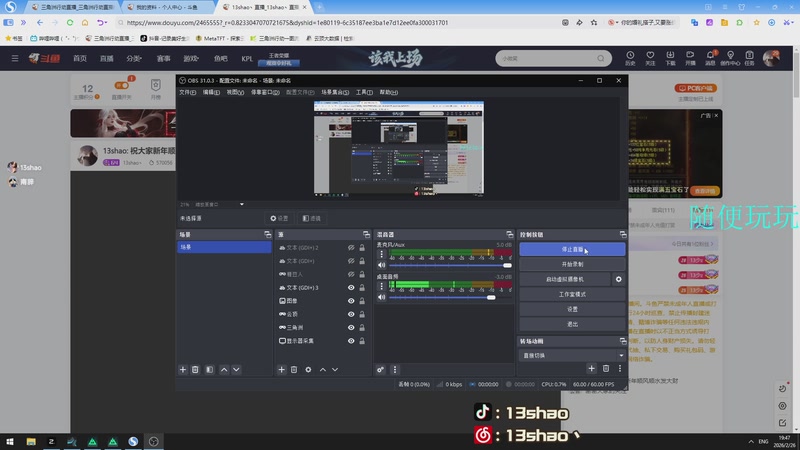The width and height of the screenshot is (800, 450).
Task: Click the browser refresh icon
Action: 70,22
